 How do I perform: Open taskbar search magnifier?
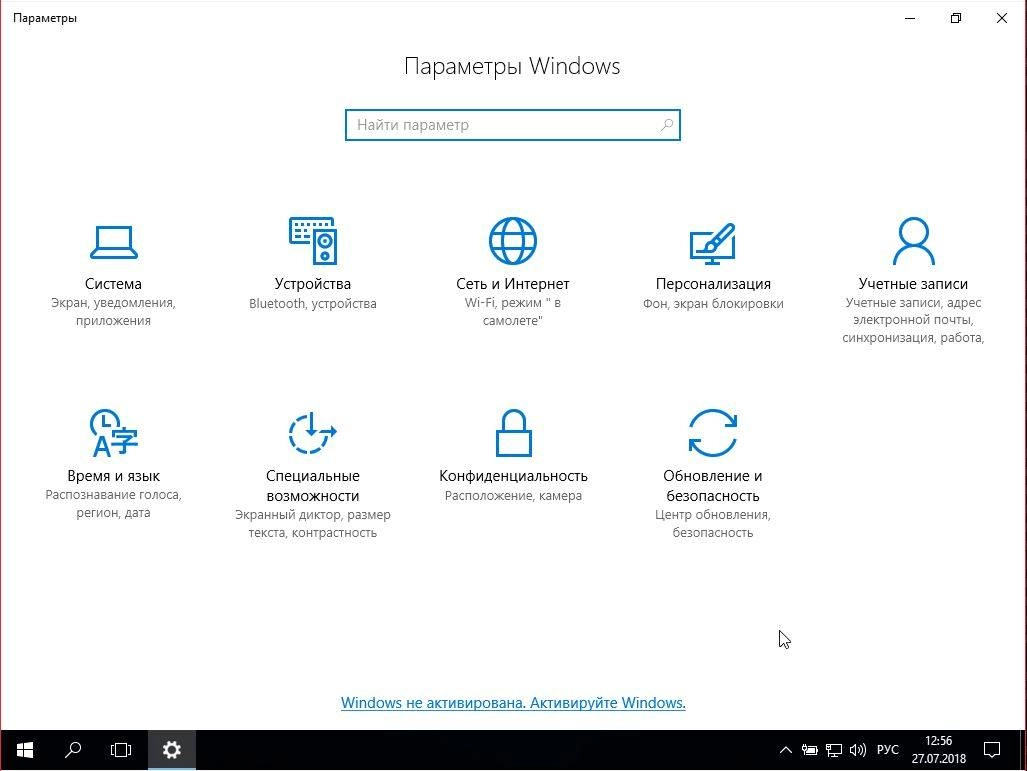73,750
